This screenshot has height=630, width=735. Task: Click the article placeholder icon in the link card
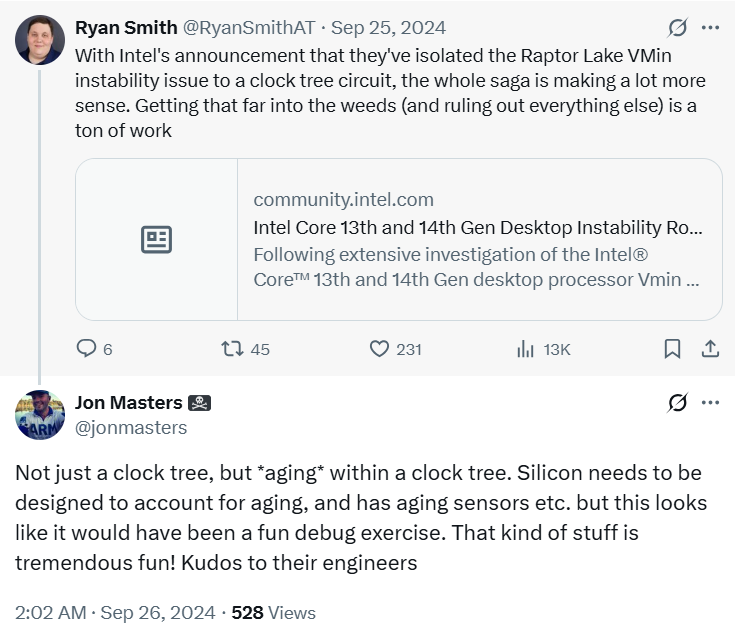click(x=157, y=240)
